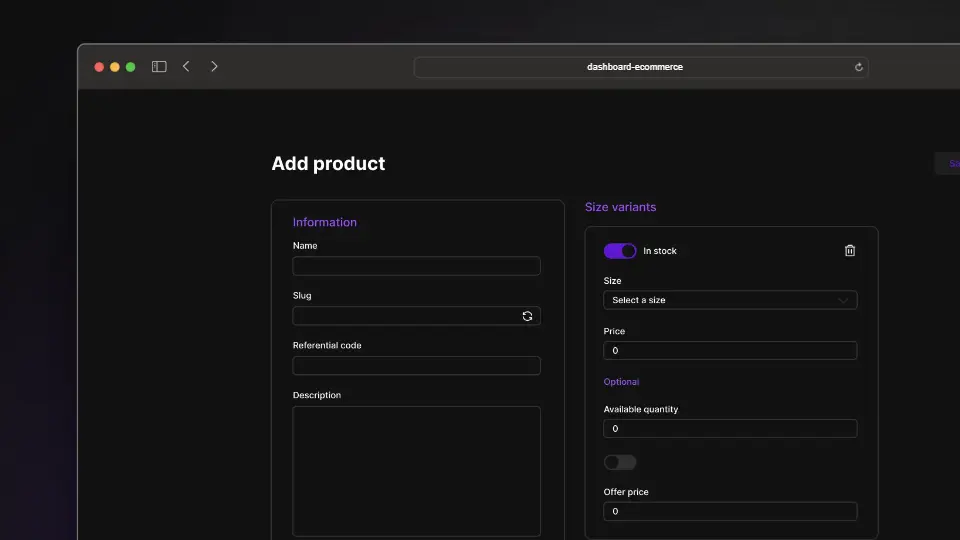Regenerate the slug with the refresh icon
This screenshot has height=540, width=960.
point(527,316)
